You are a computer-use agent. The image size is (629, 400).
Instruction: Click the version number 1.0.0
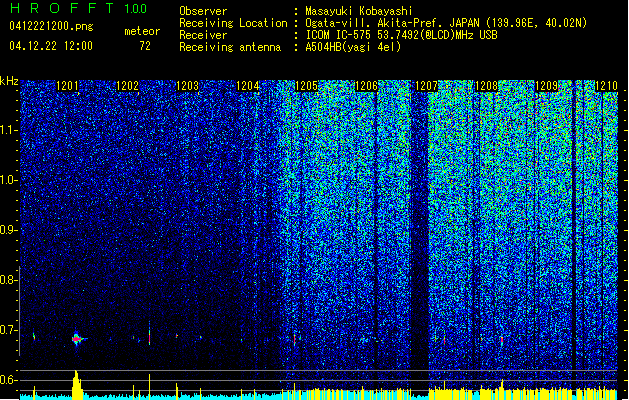pos(136,9)
